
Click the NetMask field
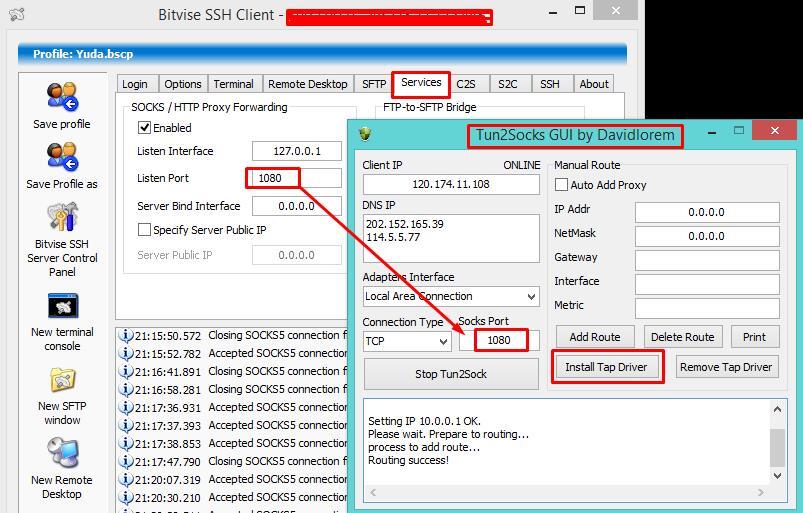[x=707, y=236]
